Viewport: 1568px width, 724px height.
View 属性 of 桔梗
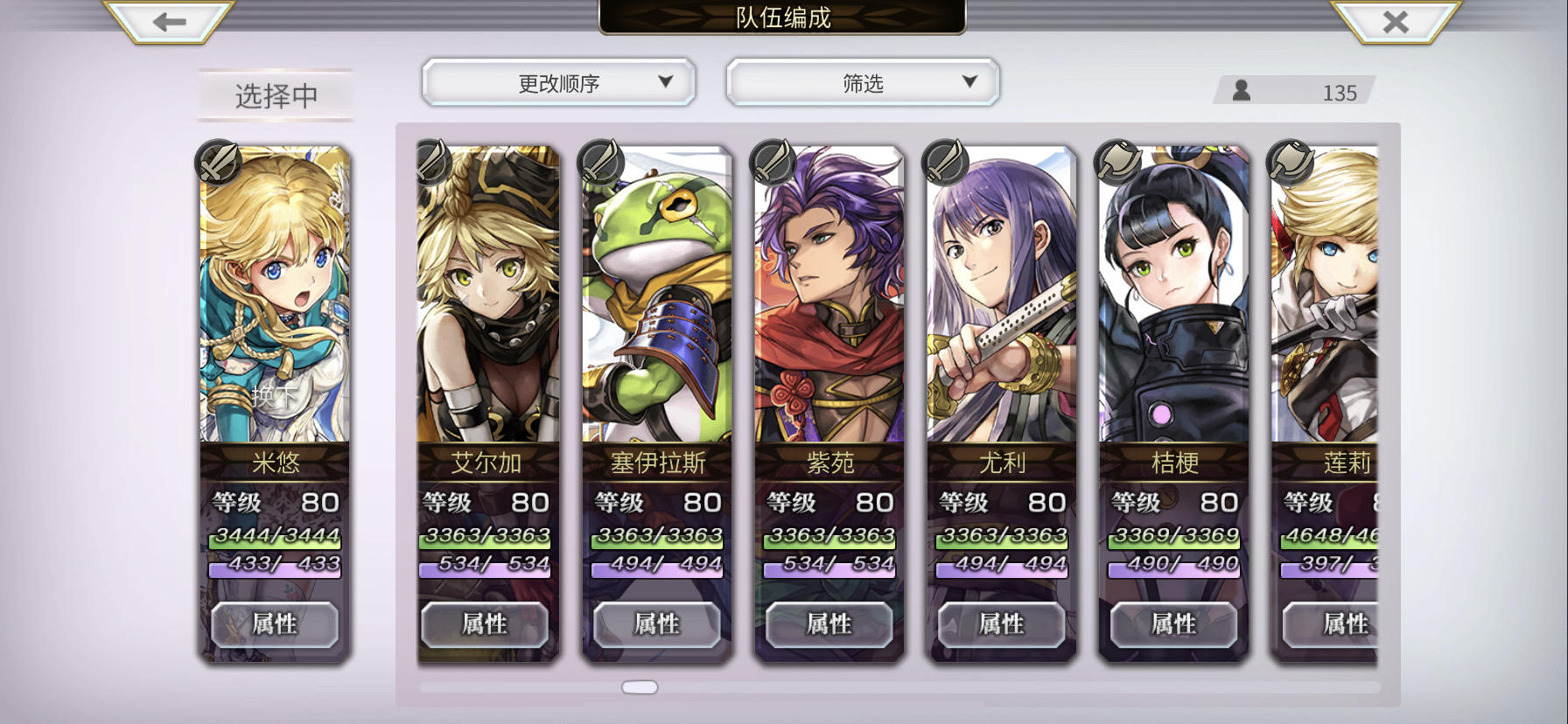(1173, 624)
